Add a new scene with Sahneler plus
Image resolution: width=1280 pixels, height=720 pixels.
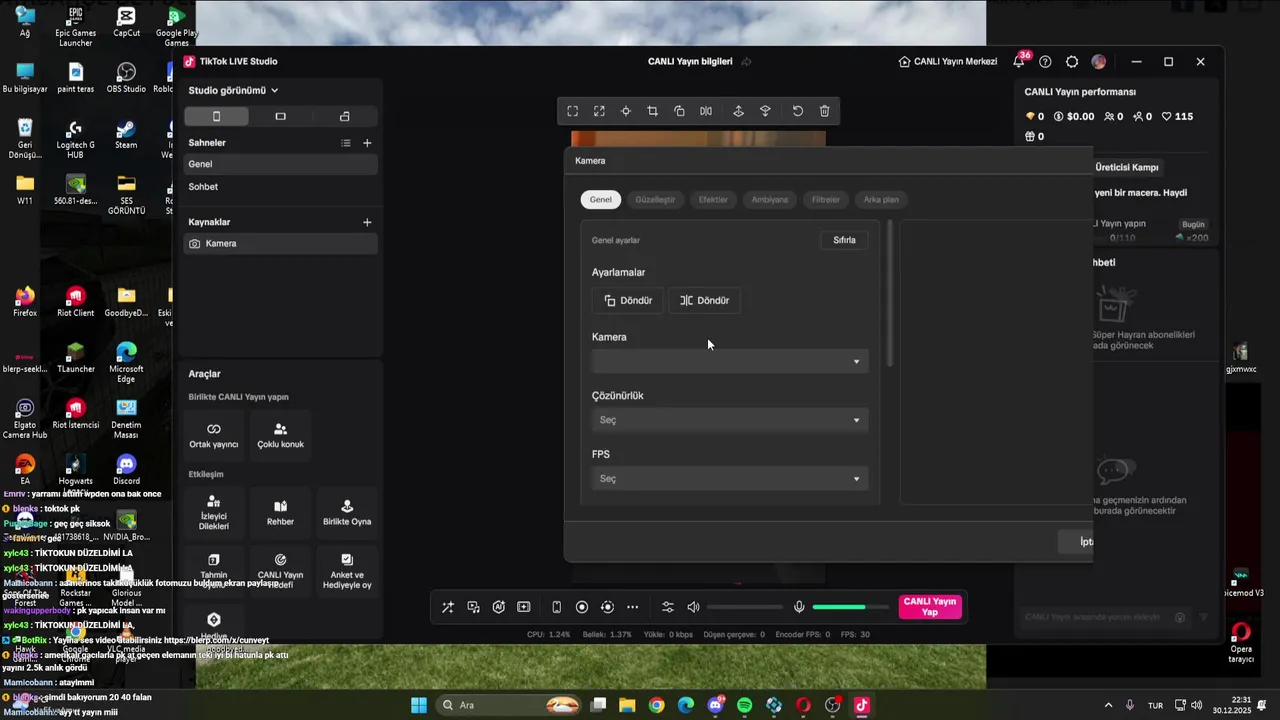pos(367,143)
